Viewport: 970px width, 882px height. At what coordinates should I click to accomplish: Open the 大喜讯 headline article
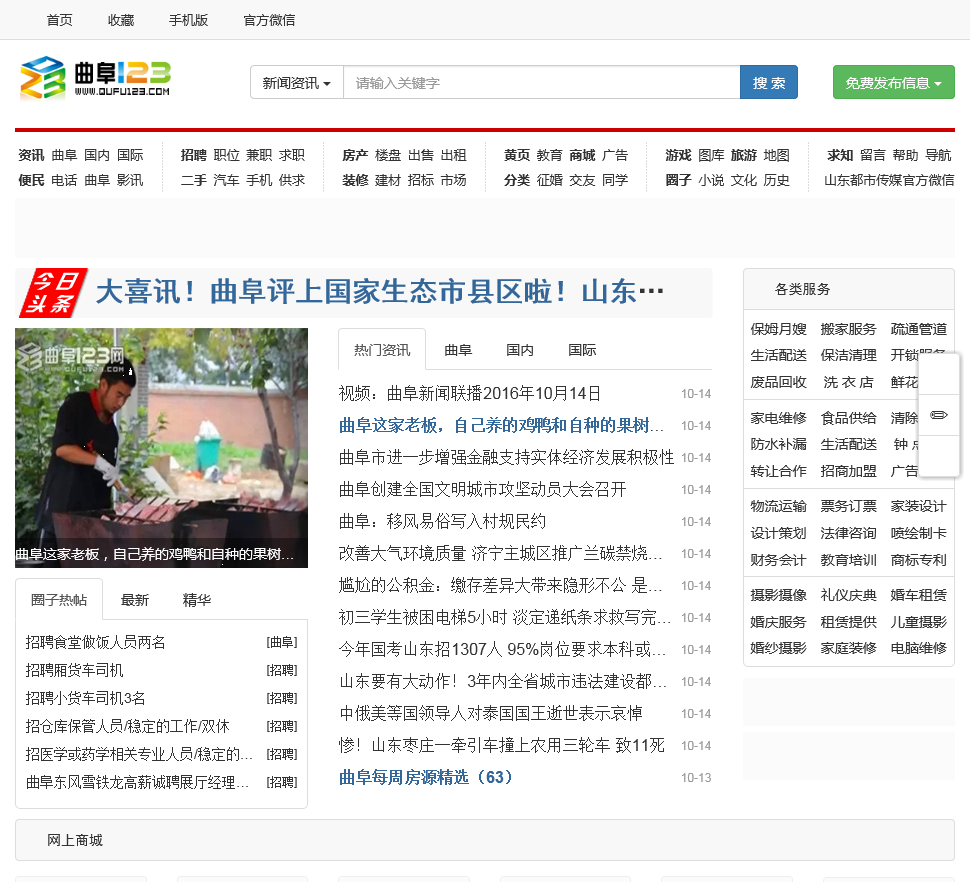[x=380, y=293]
